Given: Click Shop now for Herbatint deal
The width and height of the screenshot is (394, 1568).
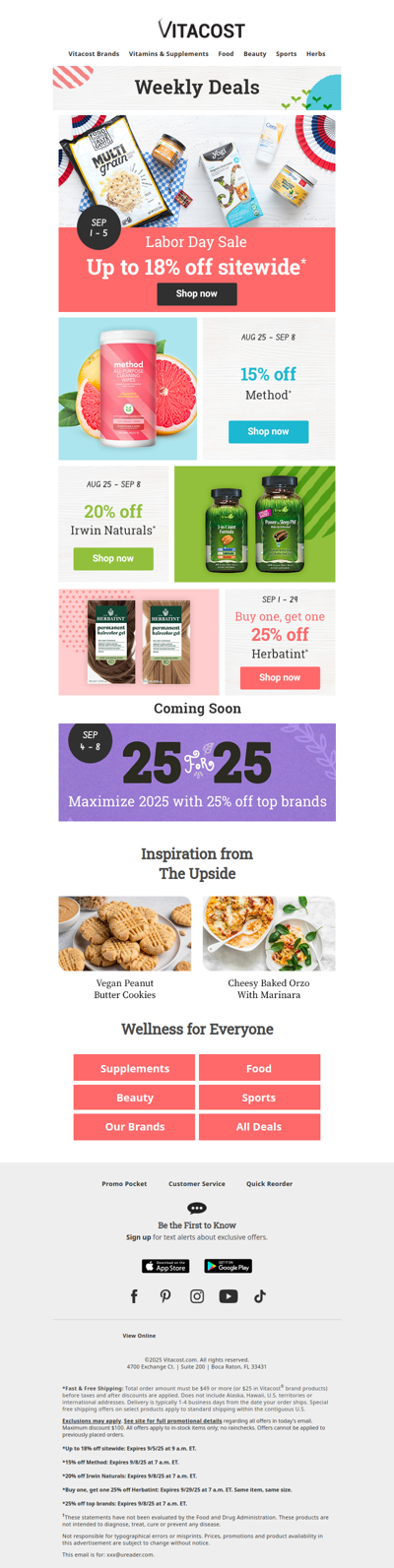Looking at the screenshot, I should point(280,677).
